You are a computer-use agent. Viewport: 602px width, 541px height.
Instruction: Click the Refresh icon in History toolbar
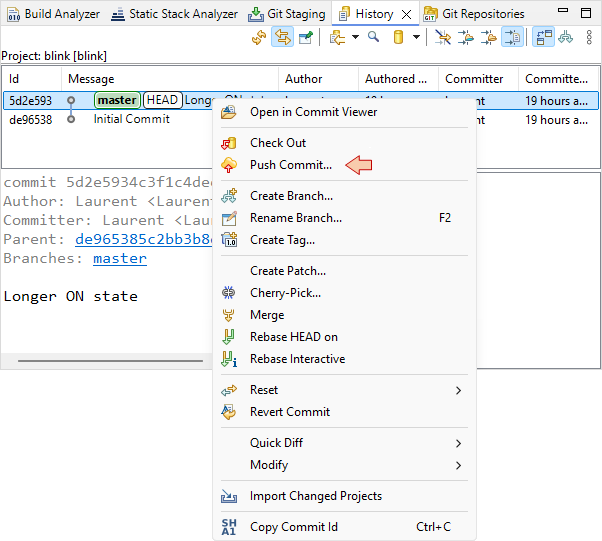coord(259,37)
